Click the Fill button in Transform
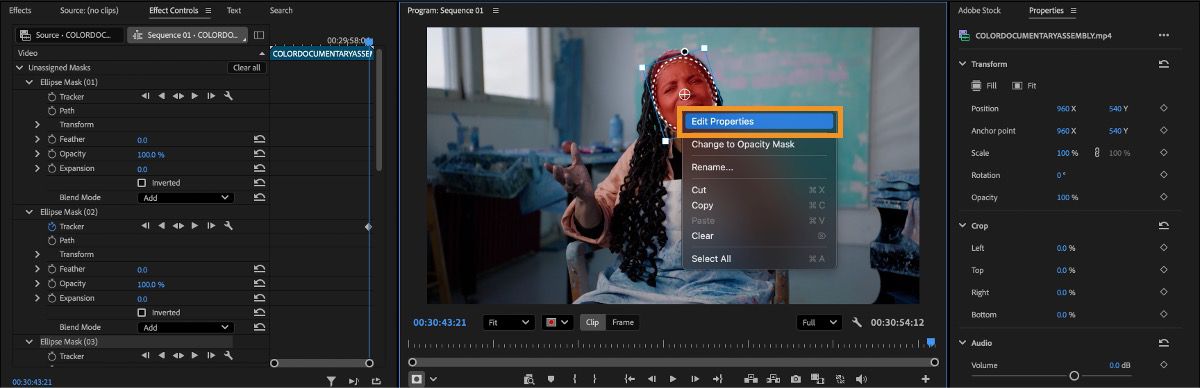1200x388 pixels. click(x=983, y=86)
